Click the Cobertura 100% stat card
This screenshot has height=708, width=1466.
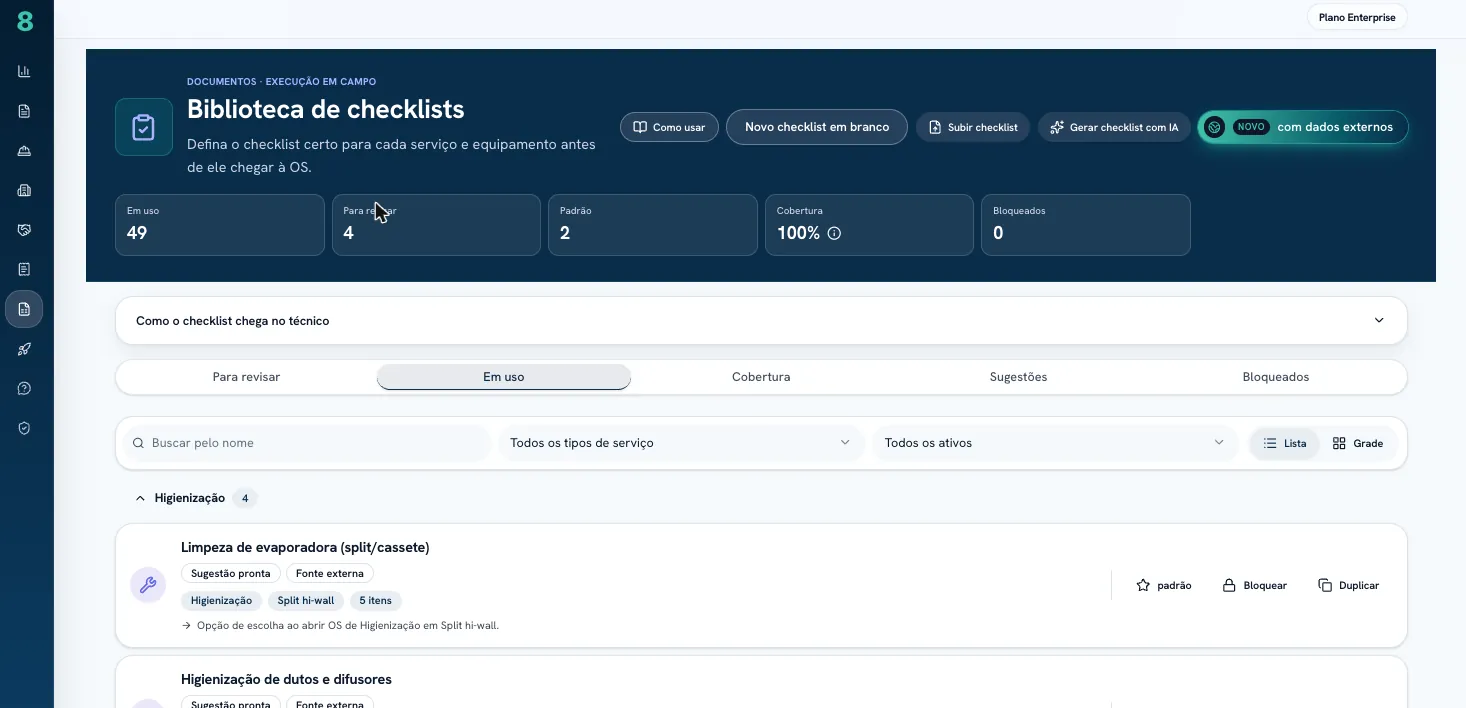[869, 225]
